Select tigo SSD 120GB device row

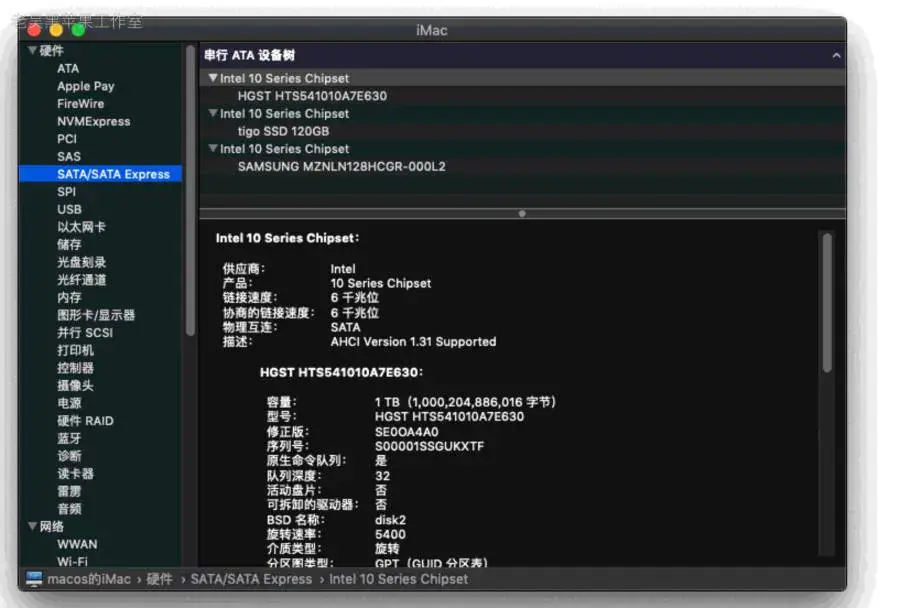point(522,131)
